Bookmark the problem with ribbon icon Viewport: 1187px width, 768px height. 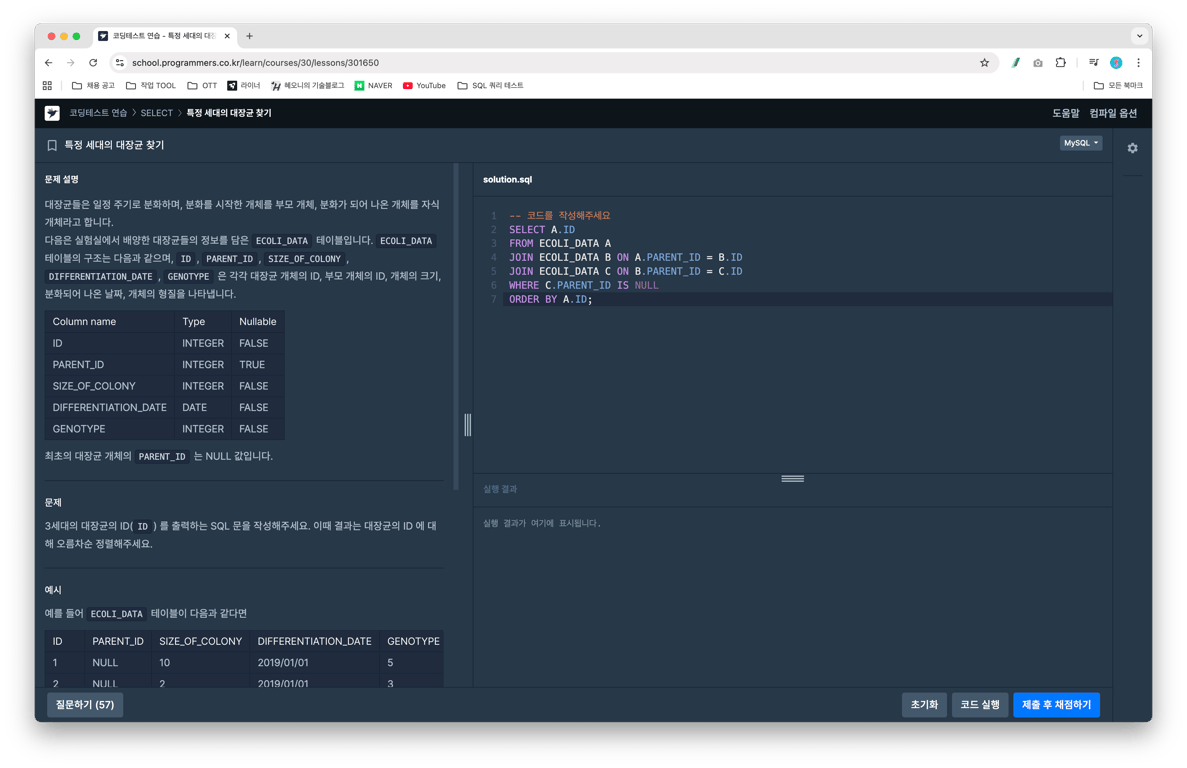52,145
